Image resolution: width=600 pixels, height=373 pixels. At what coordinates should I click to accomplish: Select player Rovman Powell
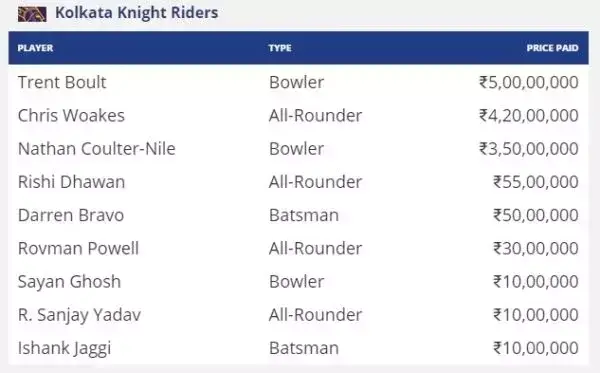tap(78, 249)
